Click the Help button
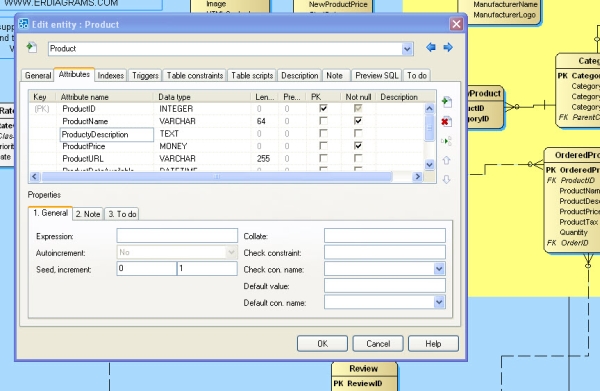 click(433, 344)
